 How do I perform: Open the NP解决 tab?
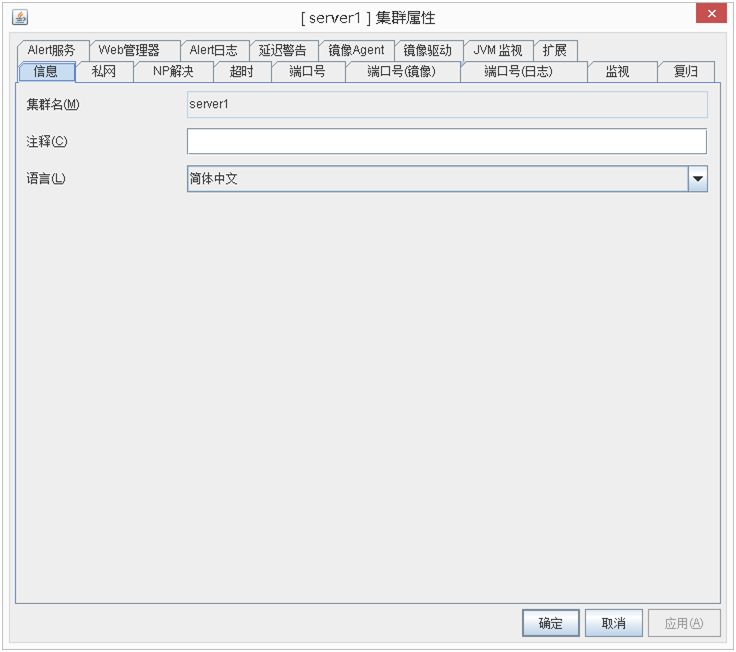point(173,72)
